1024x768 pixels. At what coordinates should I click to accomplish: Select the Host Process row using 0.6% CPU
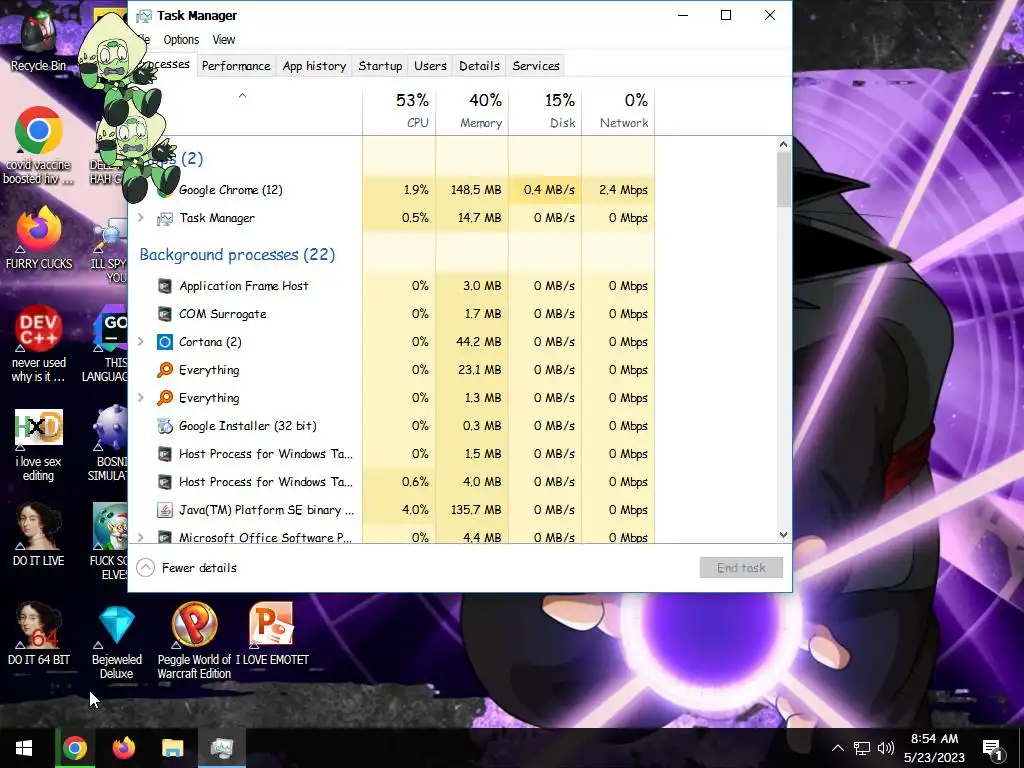coord(392,481)
